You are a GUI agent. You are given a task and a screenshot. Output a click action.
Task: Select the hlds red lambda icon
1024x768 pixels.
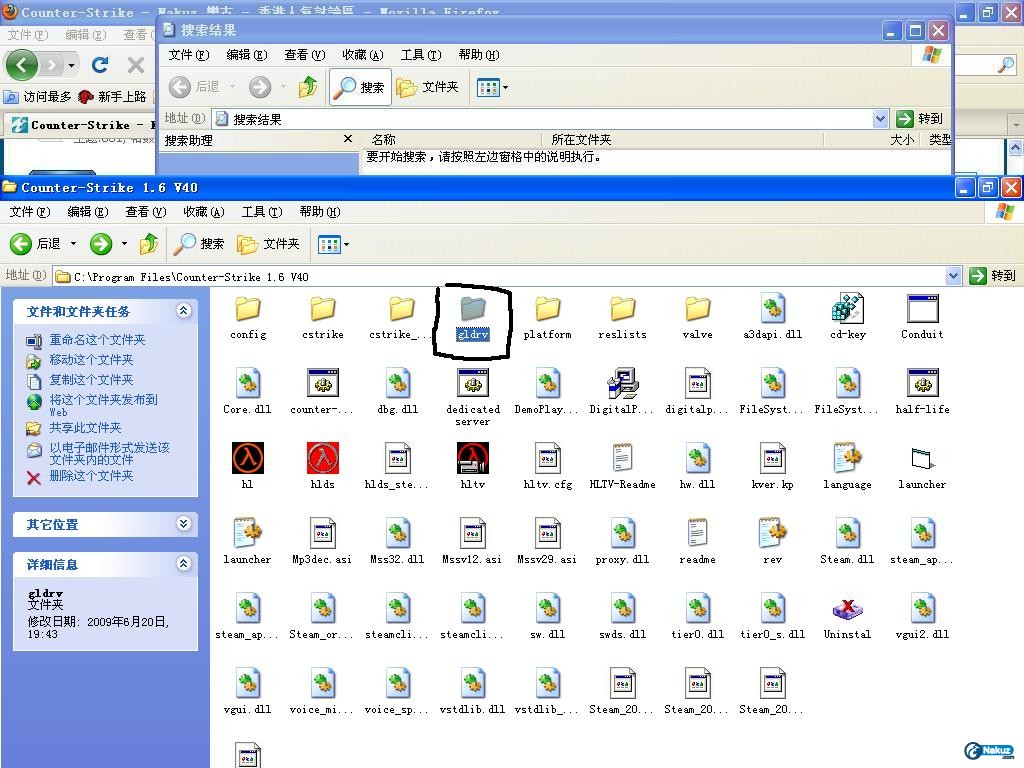[x=322, y=459]
